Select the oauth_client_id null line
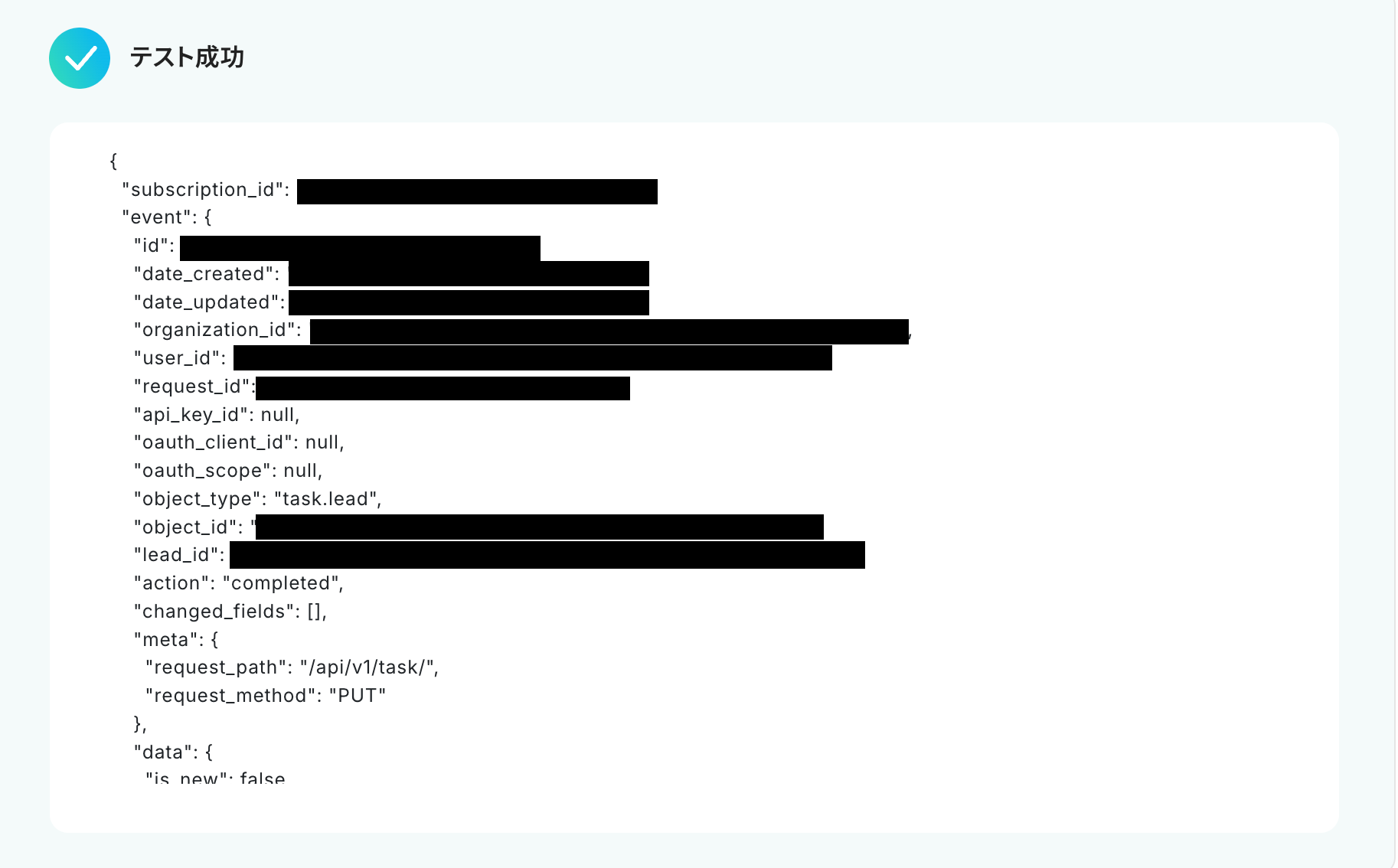 (239, 442)
